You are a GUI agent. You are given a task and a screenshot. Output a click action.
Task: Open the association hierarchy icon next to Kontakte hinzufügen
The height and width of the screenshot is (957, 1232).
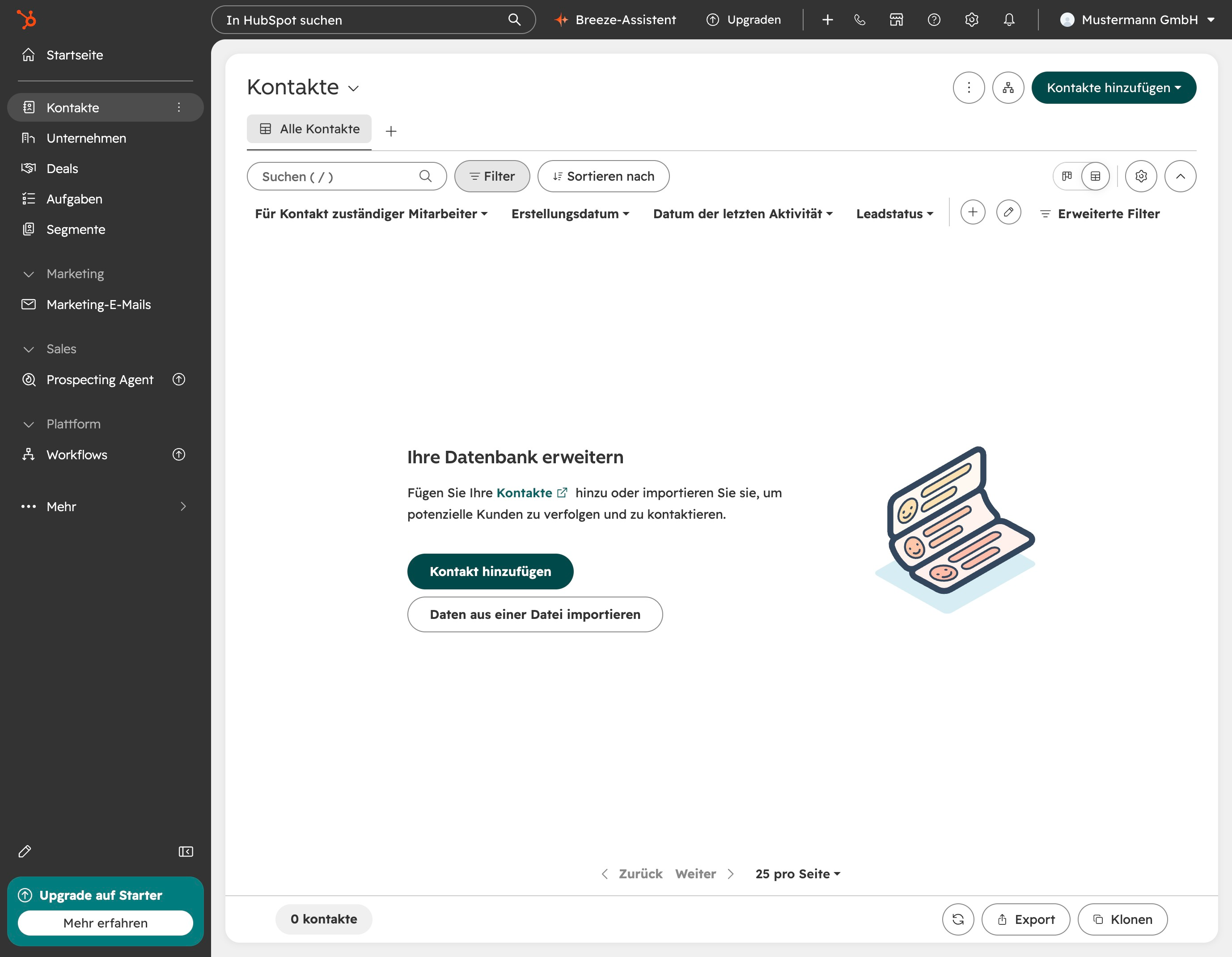(x=1008, y=88)
